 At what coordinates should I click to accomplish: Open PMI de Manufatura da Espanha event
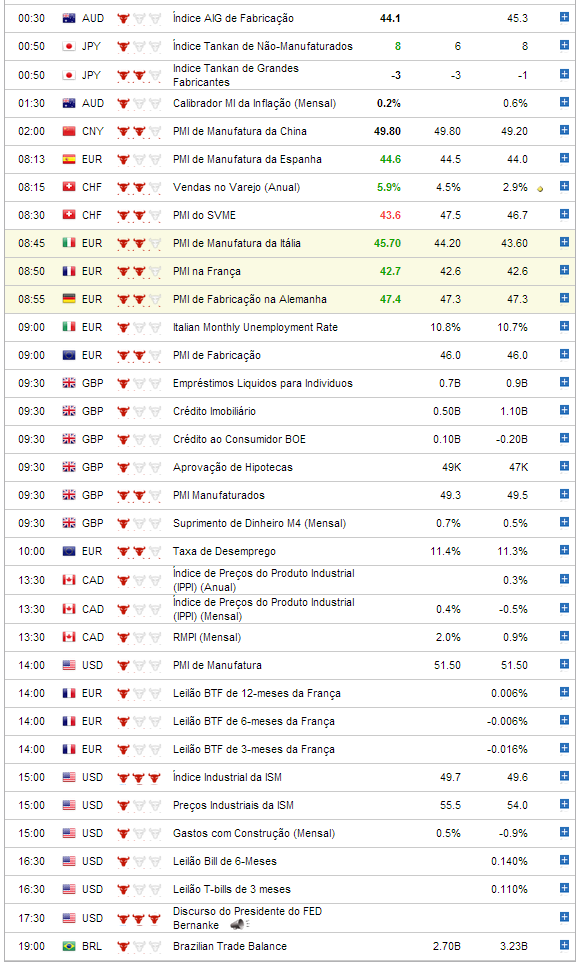[x=247, y=160]
